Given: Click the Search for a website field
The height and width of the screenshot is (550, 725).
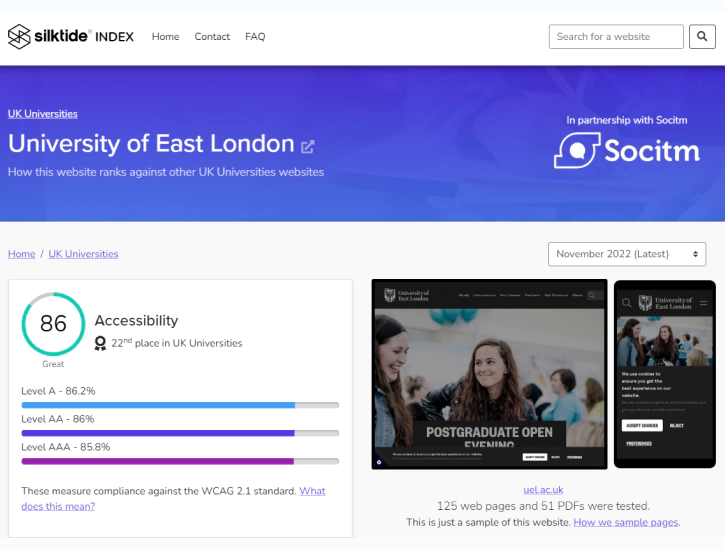Looking at the screenshot, I should [x=616, y=37].
